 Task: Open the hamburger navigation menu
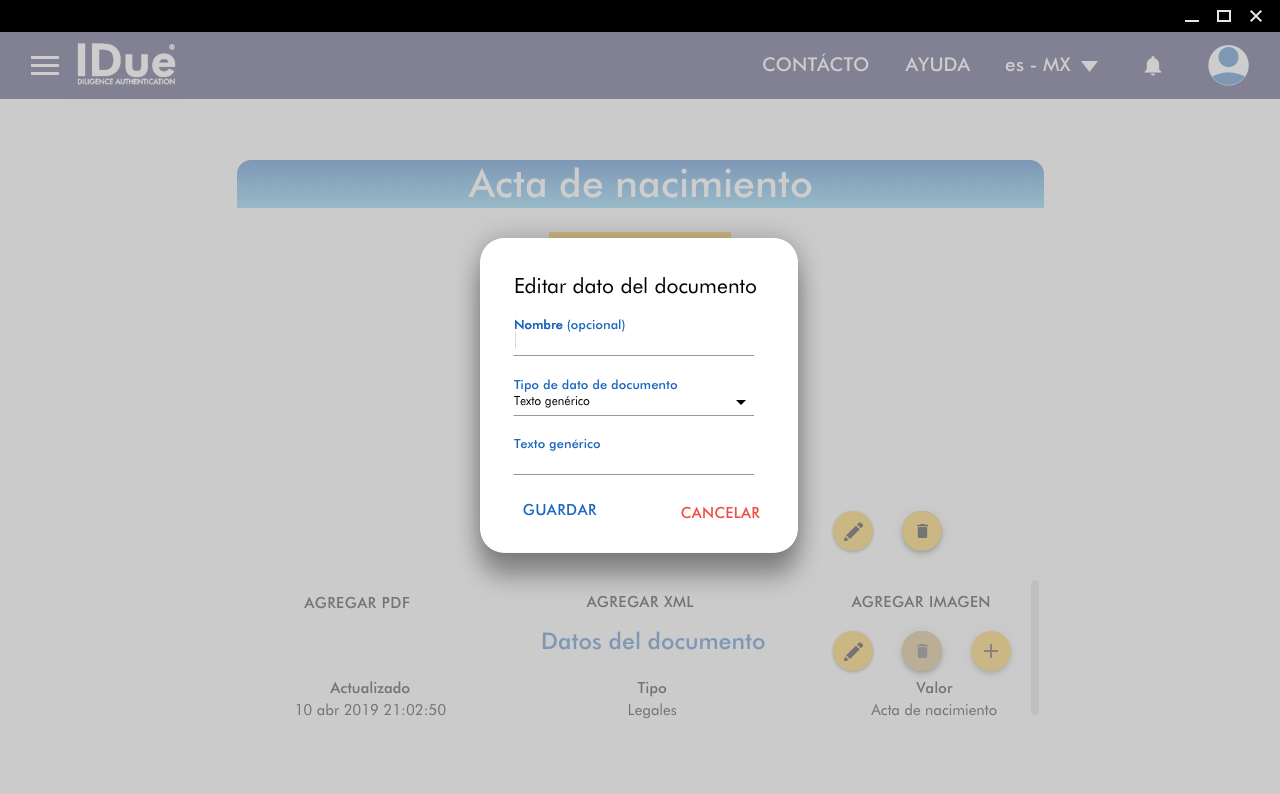pos(45,66)
